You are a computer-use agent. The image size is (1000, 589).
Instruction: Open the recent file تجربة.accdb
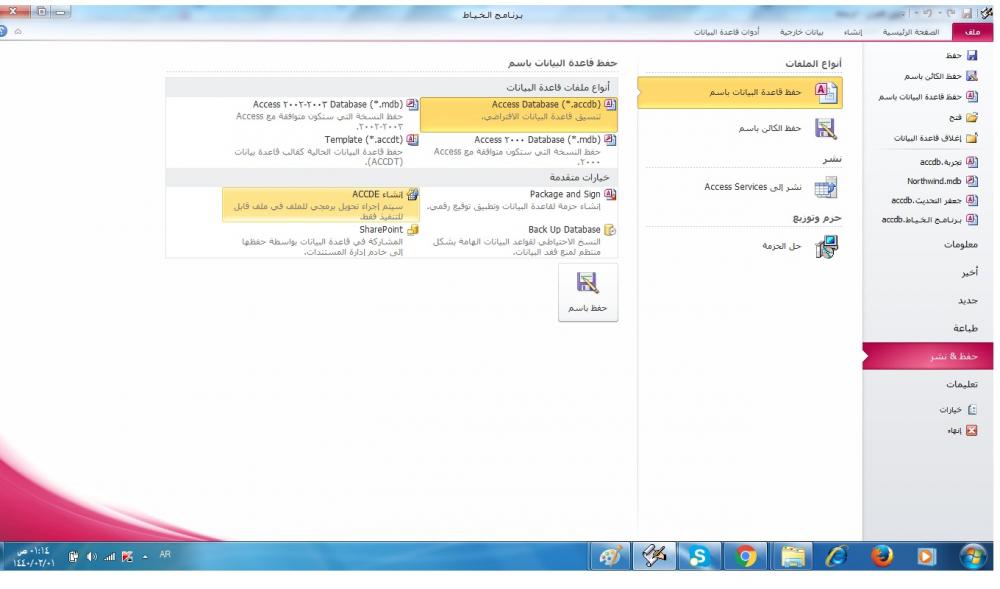pos(948,163)
